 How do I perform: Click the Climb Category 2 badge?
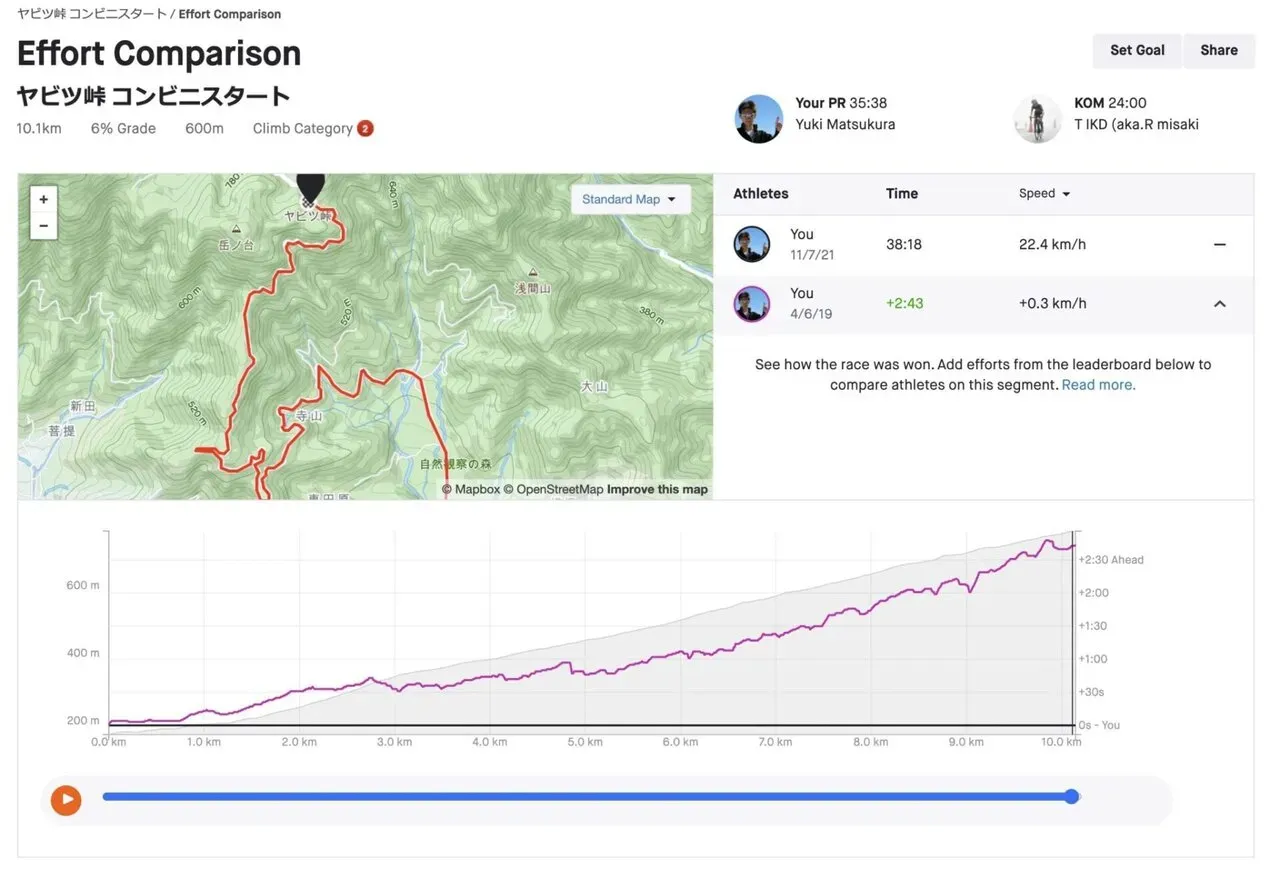[x=366, y=128]
